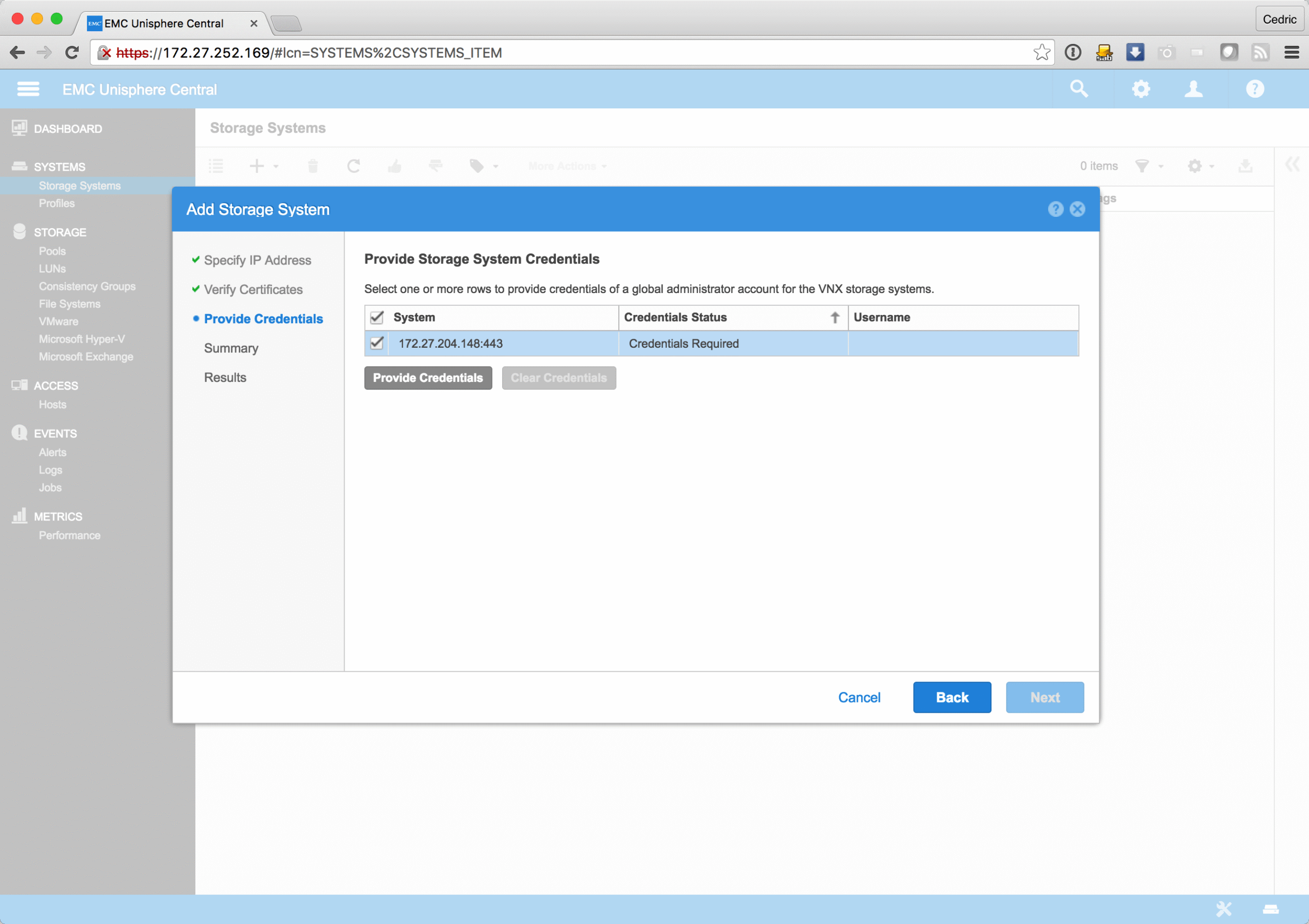Screen dimensions: 1309x924
Task: Click the tools wrench icon in footer
Action: coord(1224,909)
